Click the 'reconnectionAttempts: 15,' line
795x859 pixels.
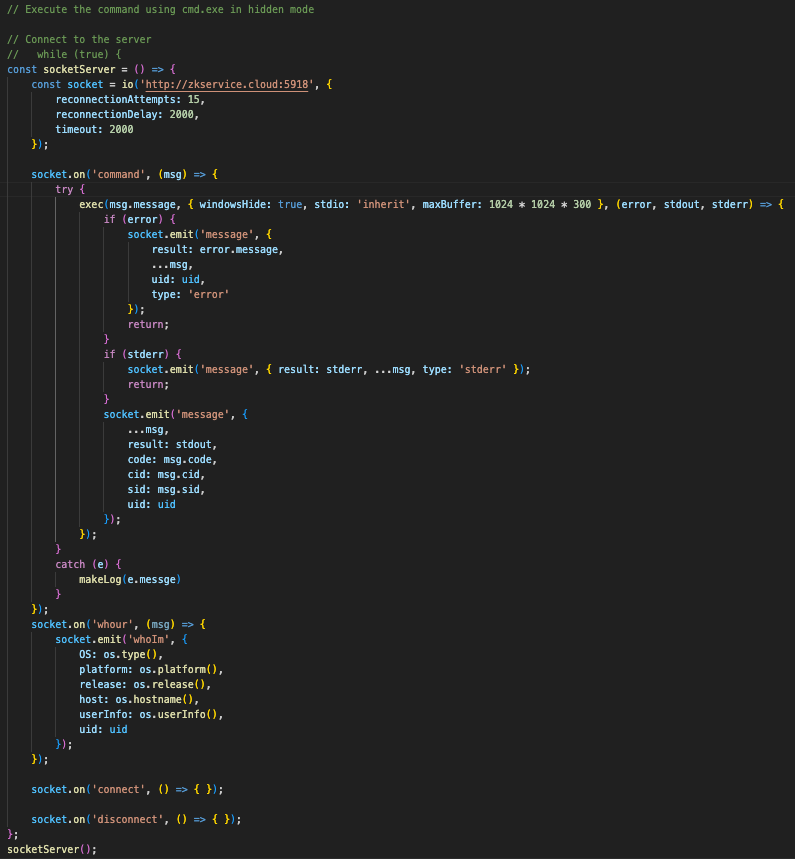click(130, 99)
